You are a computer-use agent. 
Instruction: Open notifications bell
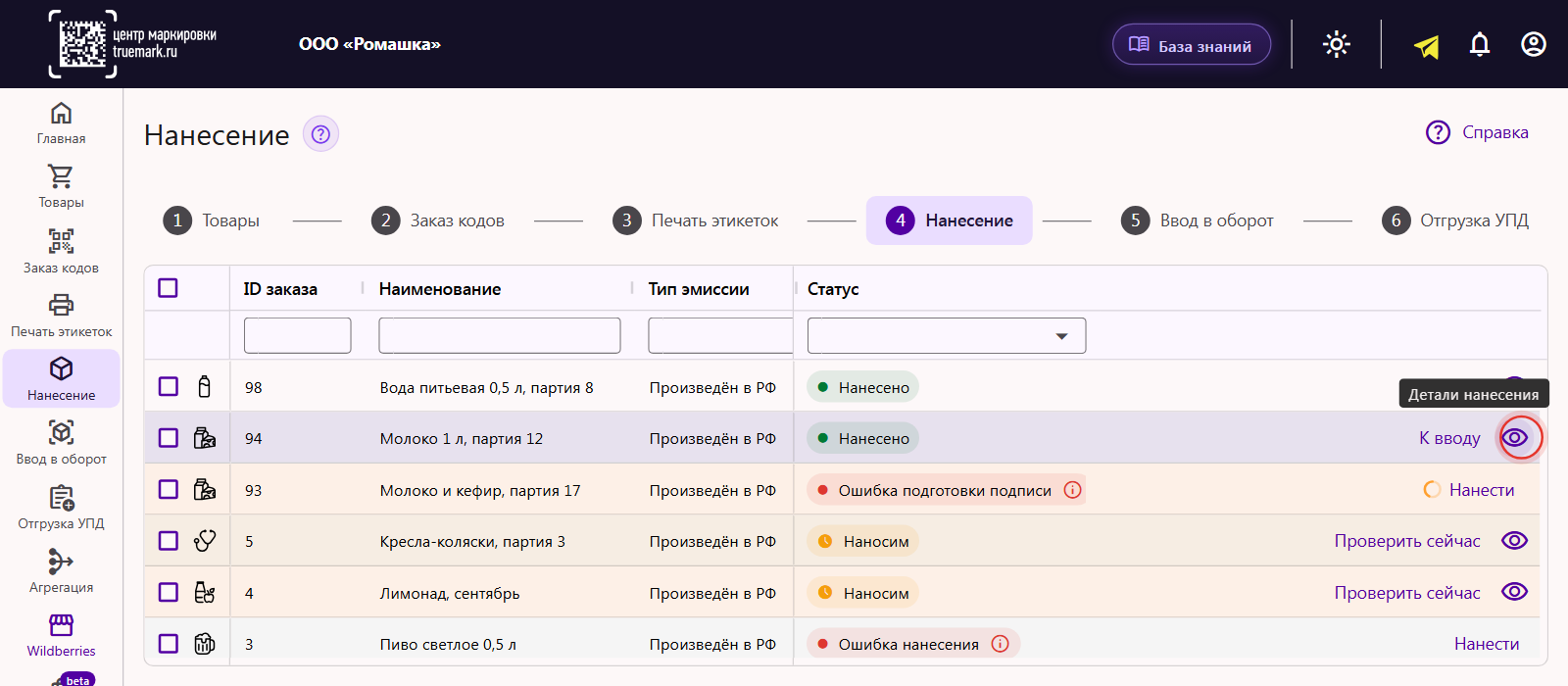coord(1480,44)
